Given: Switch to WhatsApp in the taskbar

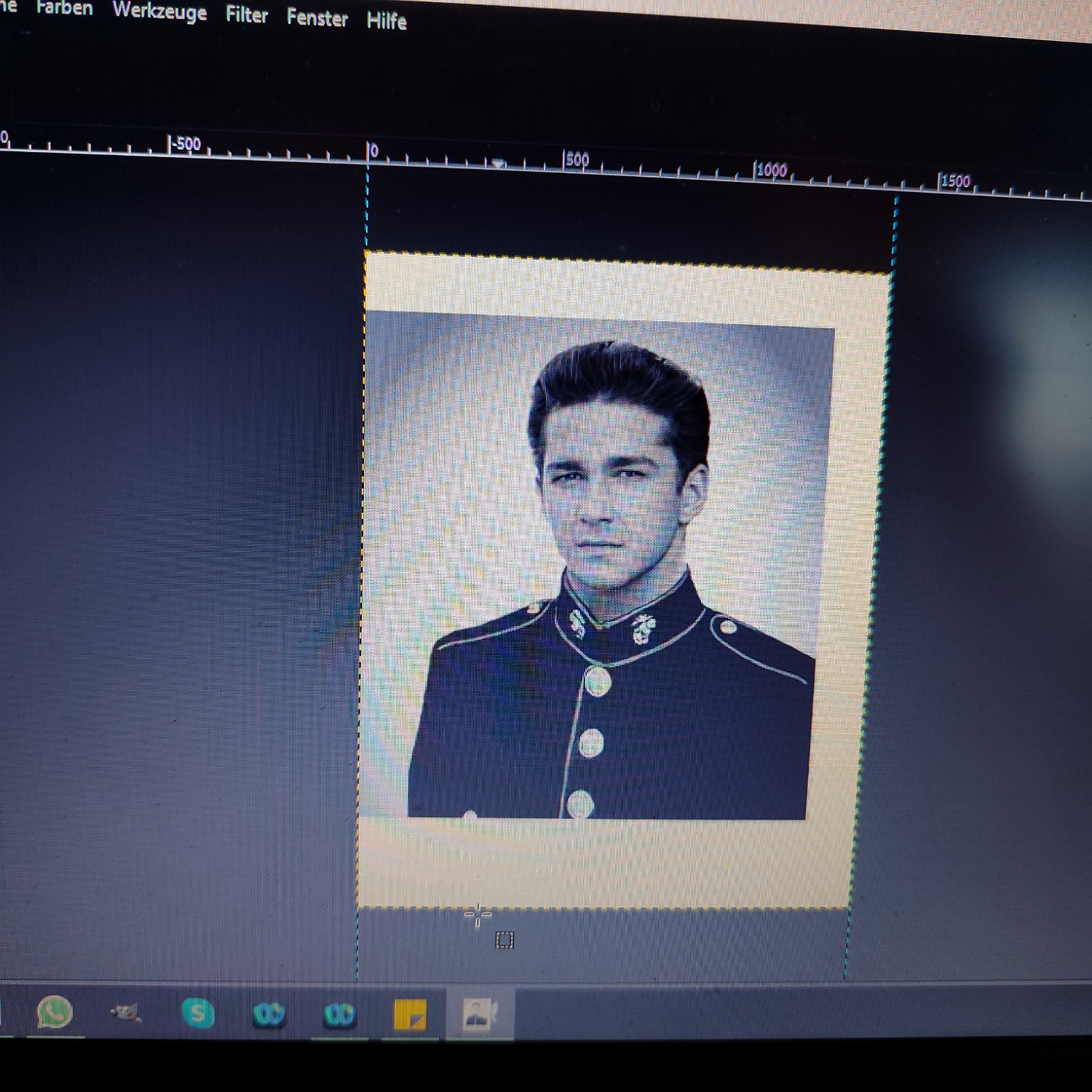Looking at the screenshot, I should tap(55, 1012).
